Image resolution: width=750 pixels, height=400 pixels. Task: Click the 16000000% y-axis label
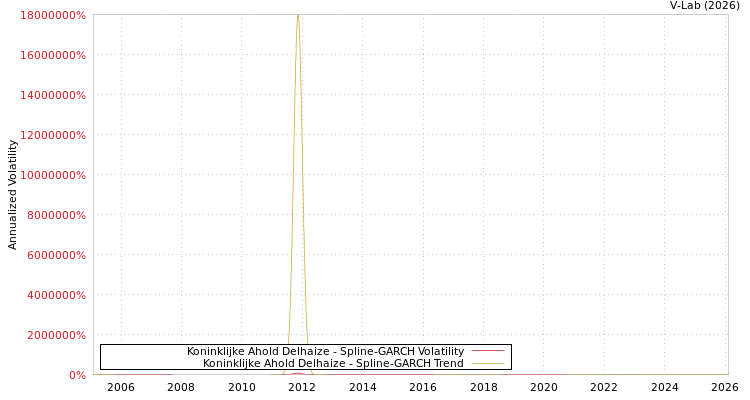coord(53,55)
